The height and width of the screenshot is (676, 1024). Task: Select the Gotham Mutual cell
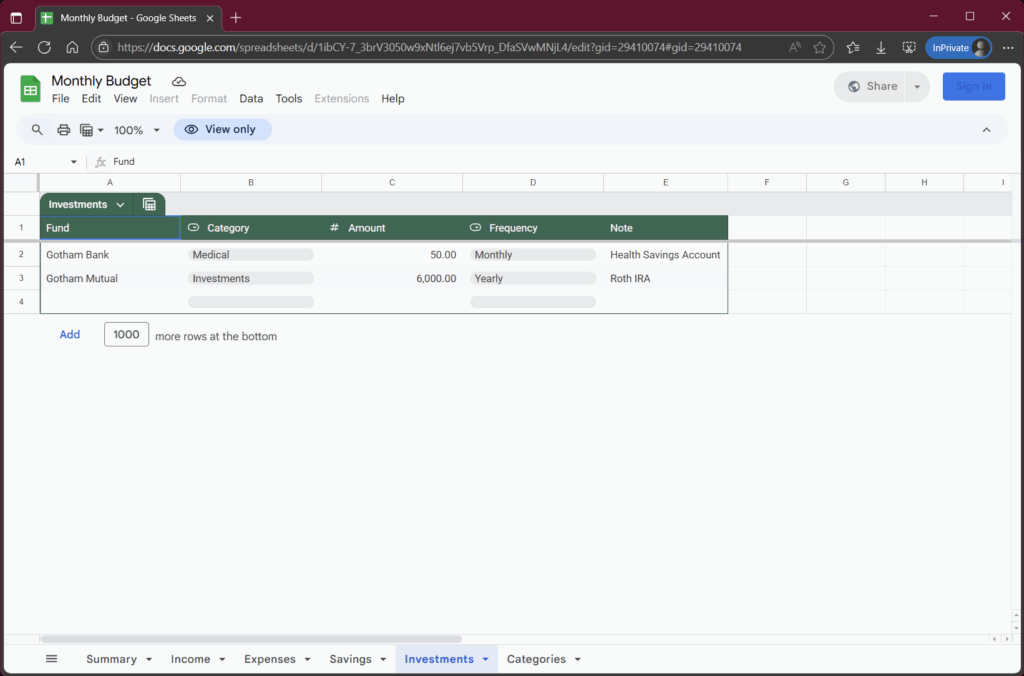110,278
